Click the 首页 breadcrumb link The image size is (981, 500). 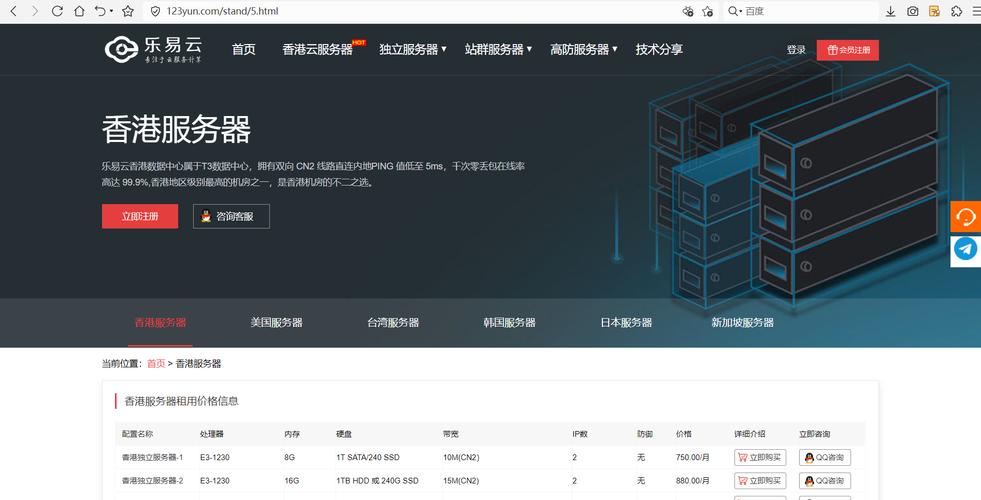[x=156, y=364]
